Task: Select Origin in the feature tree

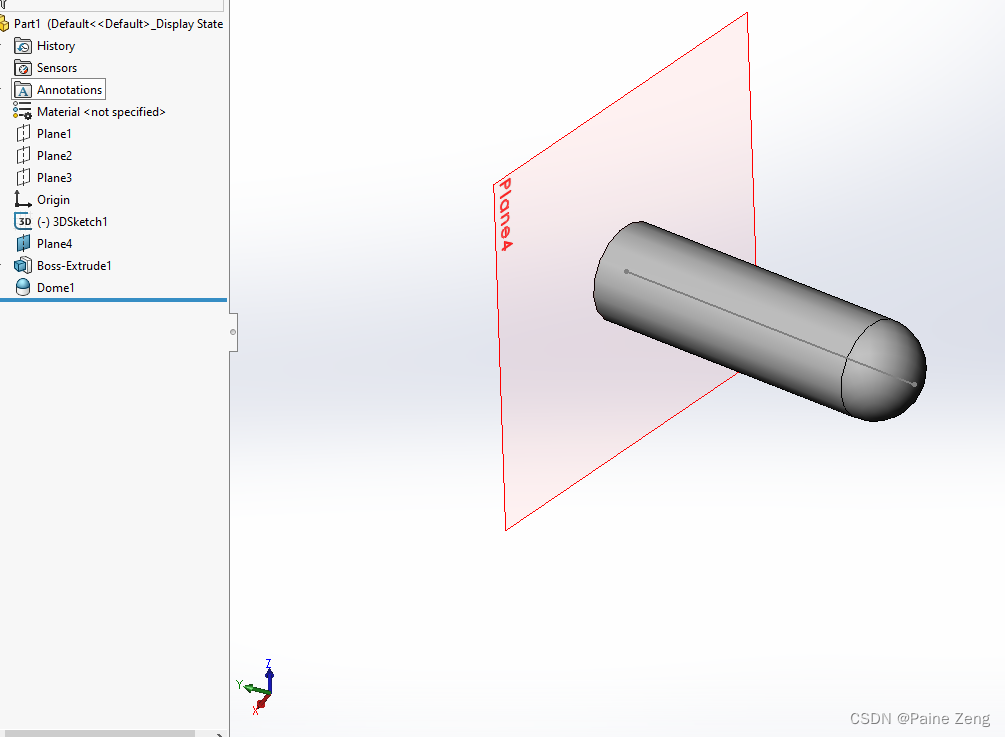Action: 53,199
